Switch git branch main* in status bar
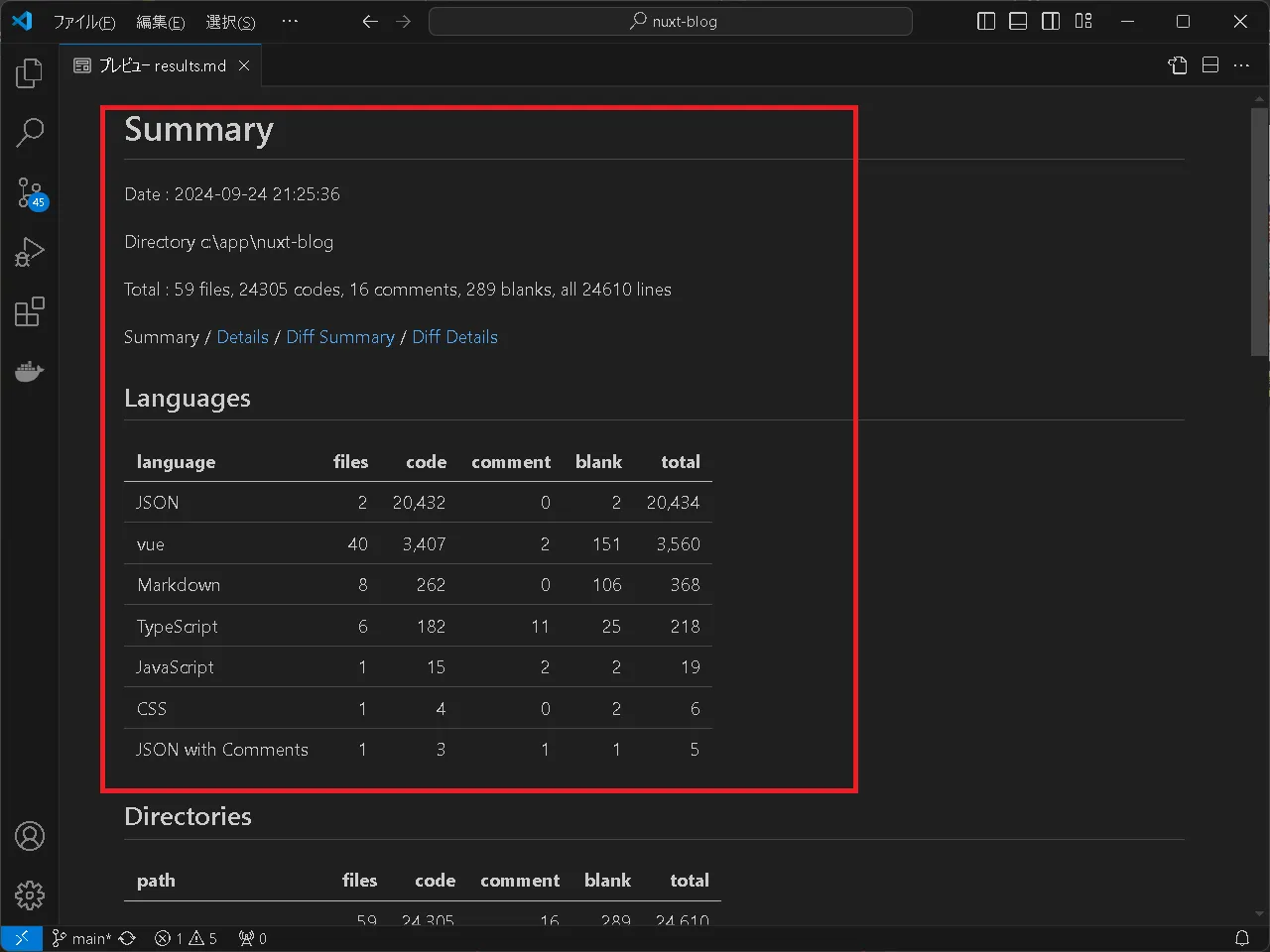1270x952 pixels. [81, 938]
